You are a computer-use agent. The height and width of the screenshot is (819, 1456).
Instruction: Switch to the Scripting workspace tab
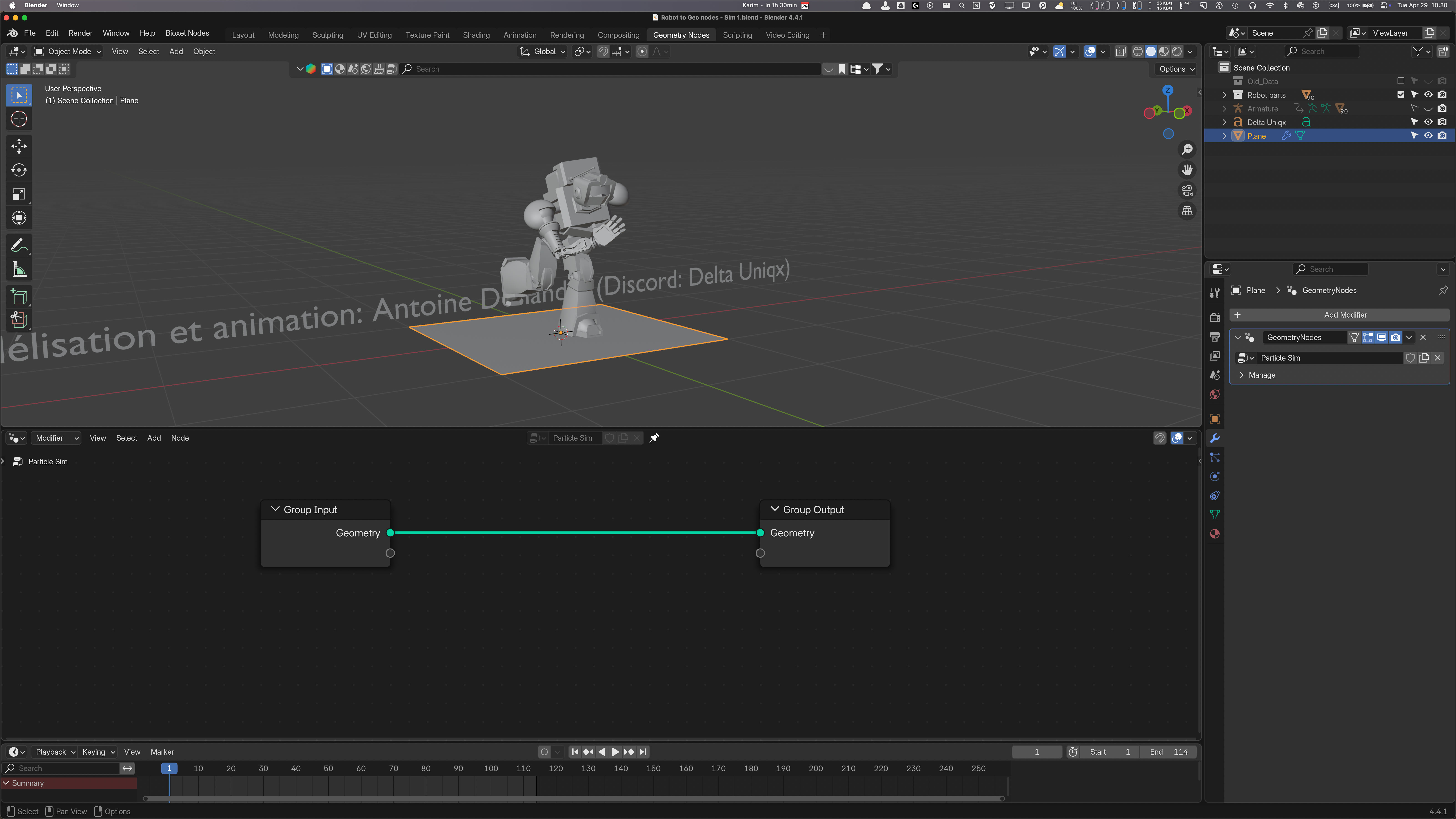(737, 35)
